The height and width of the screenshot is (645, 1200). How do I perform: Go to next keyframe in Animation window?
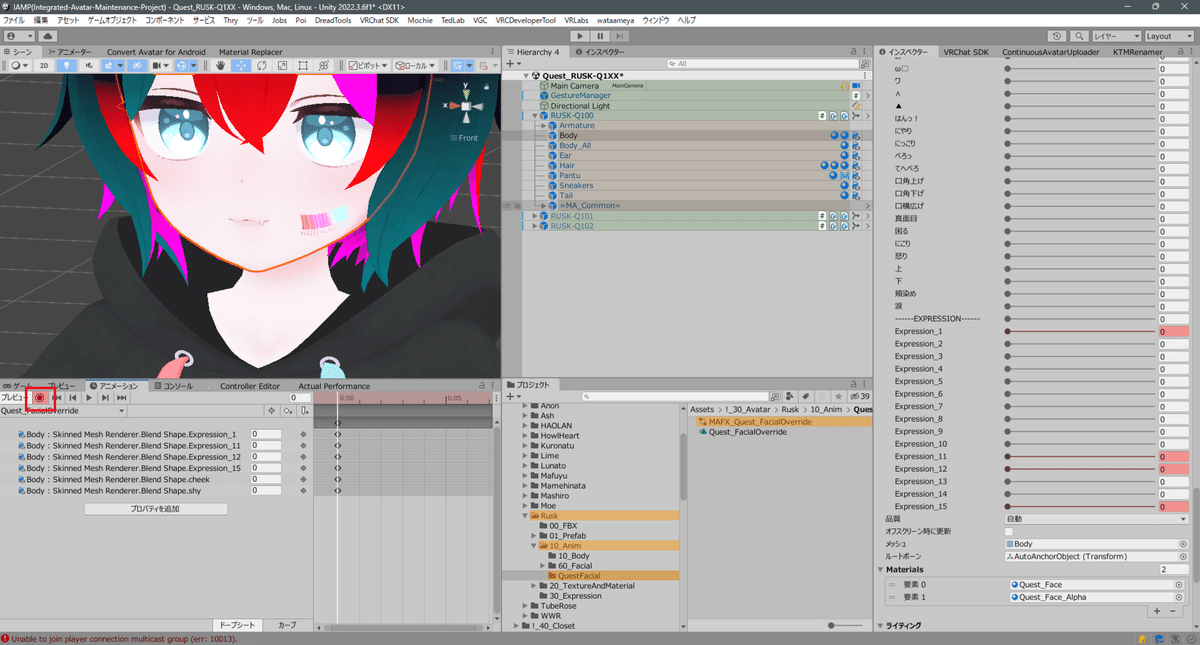(x=105, y=398)
